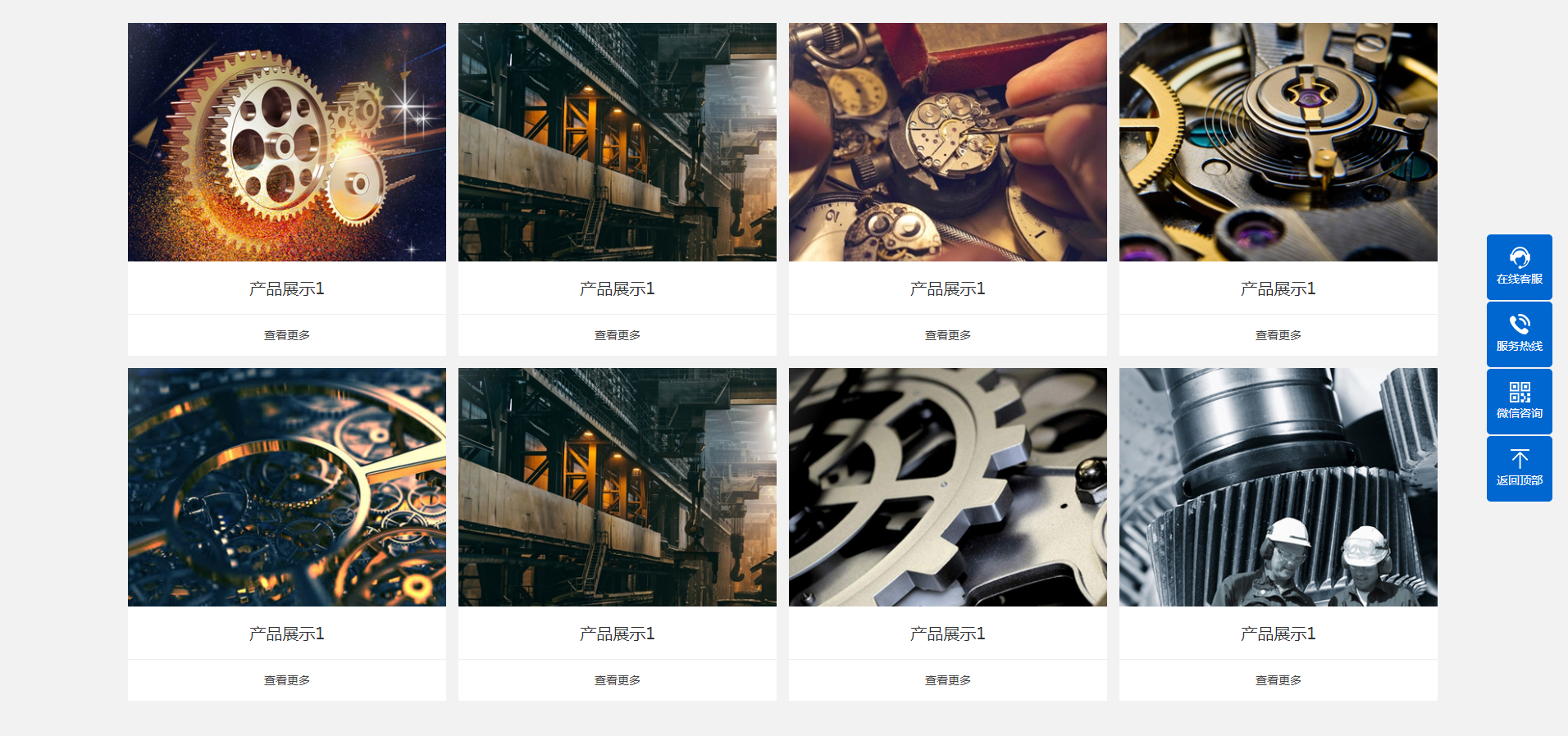Screen dimensions: 1568x736
Task: Open the golden gears product image
Action: point(287,143)
